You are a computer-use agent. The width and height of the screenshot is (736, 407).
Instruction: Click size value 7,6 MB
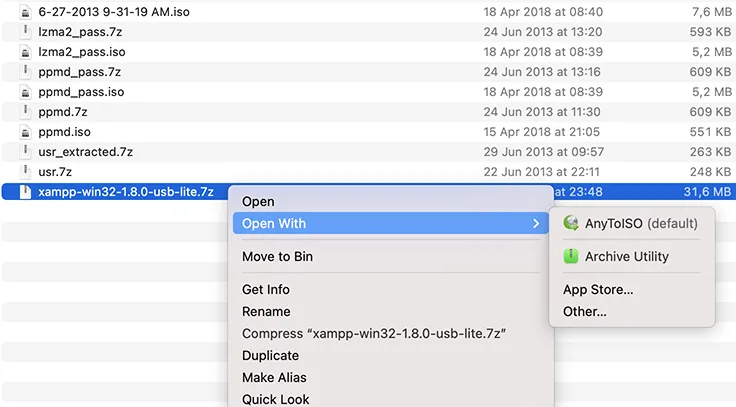(x=712, y=12)
